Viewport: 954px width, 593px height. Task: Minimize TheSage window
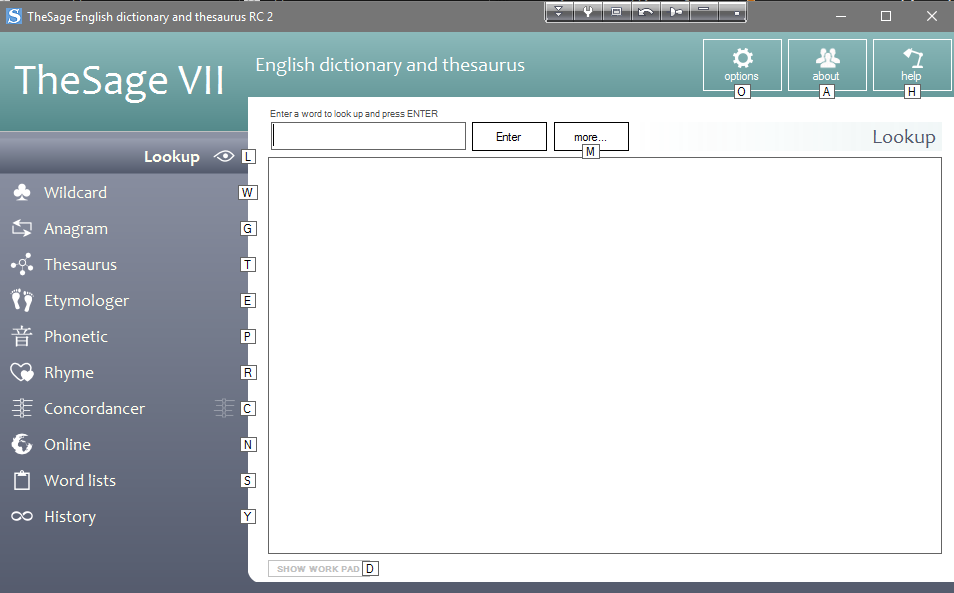click(x=841, y=16)
